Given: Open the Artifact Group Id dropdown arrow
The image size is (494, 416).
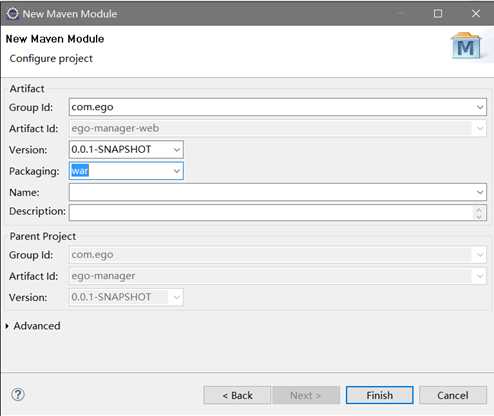Looking at the screenshot, I should (480, 107).
